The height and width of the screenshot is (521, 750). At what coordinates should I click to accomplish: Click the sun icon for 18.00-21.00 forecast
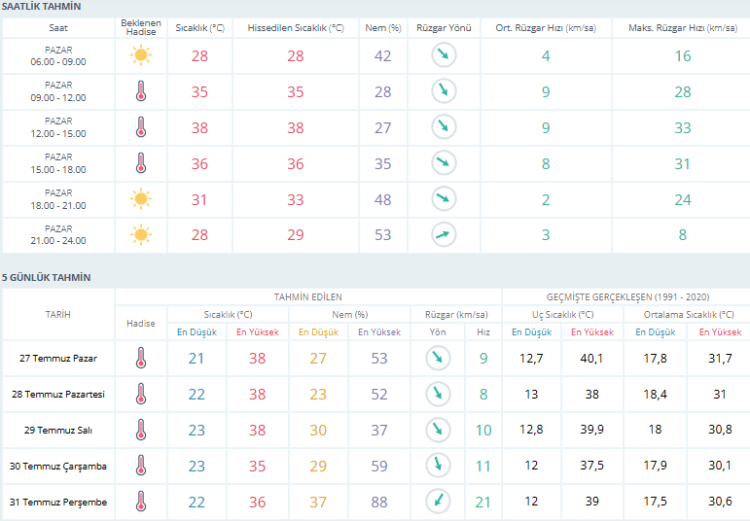pos(141,200)
